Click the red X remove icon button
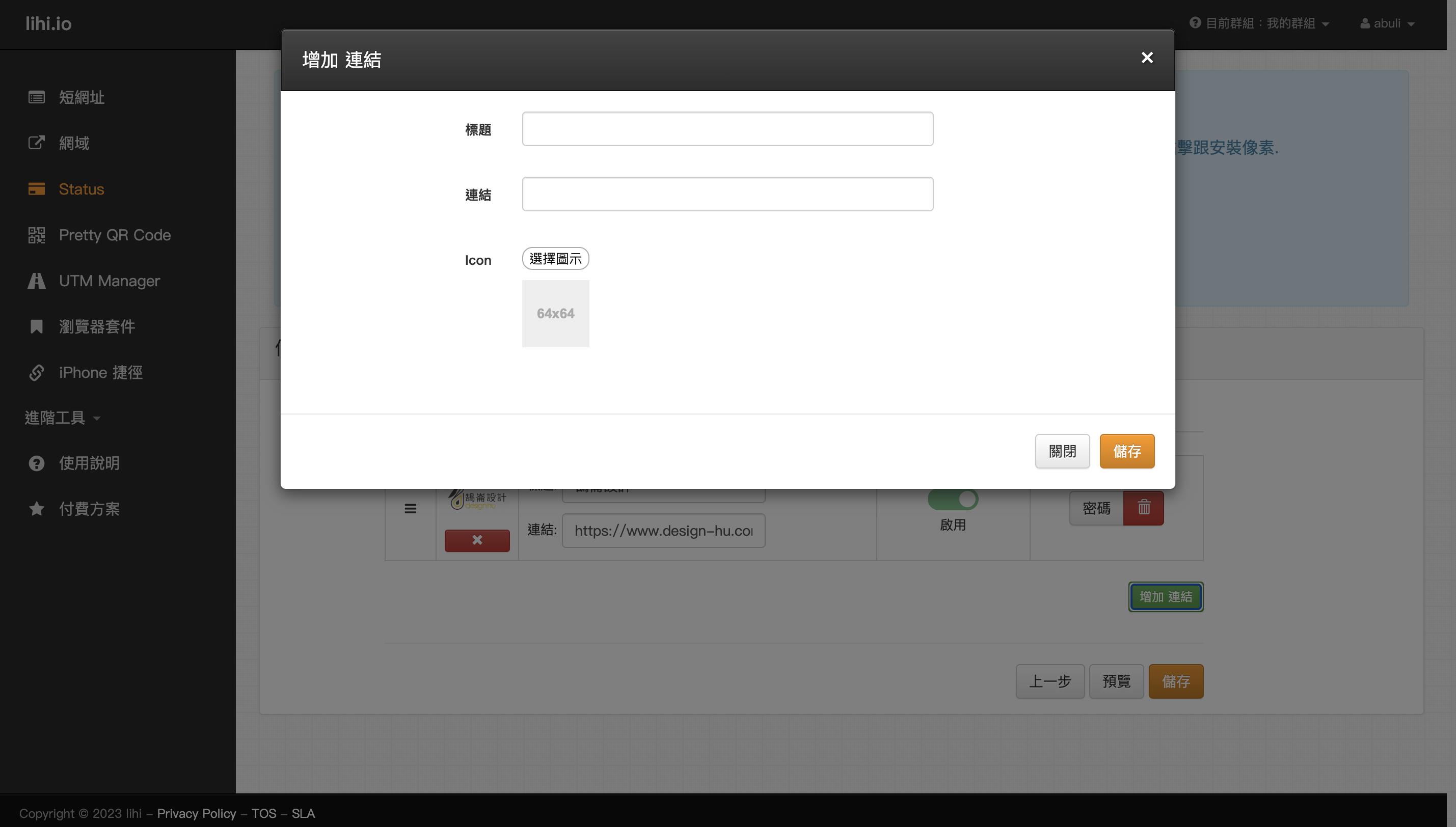Screen dimensions: 1456x827 pos(477,540)
